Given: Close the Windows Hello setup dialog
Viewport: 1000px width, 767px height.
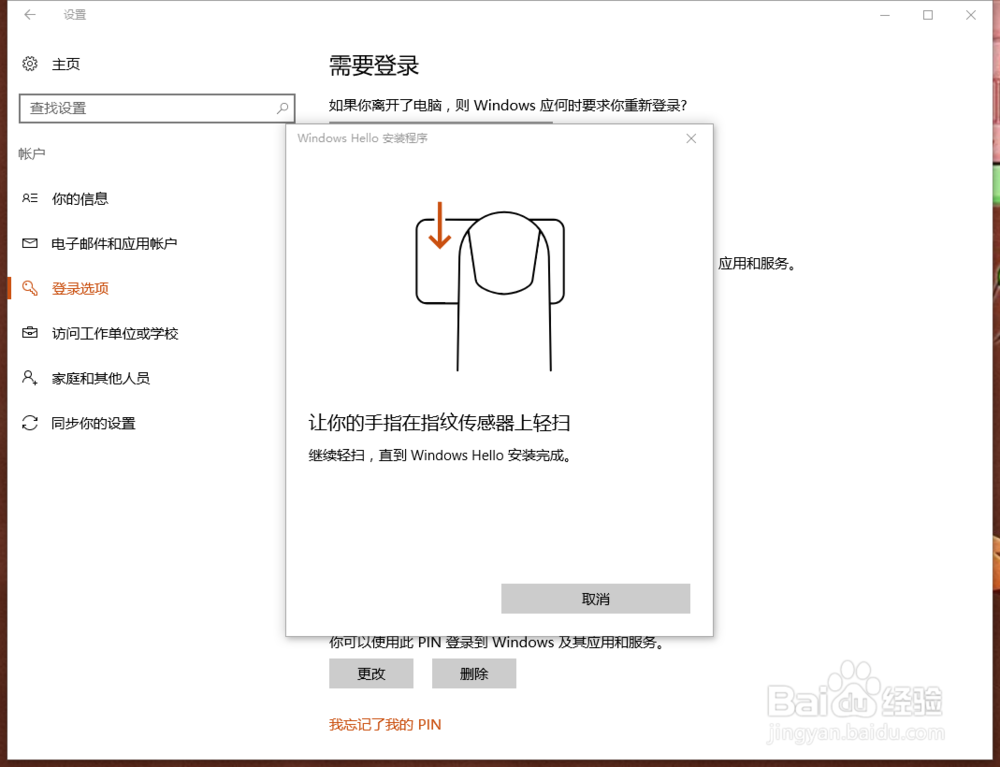Looking at the screenshot, I should [x=691, y=138].
